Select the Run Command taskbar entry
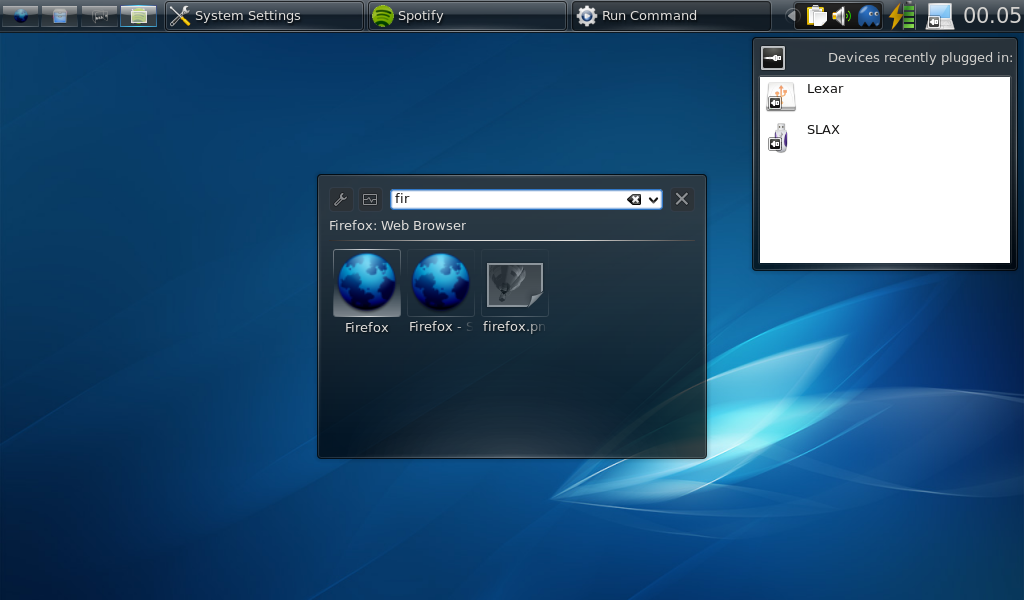Screen dimensions: 1024x600 click(670, 16)
